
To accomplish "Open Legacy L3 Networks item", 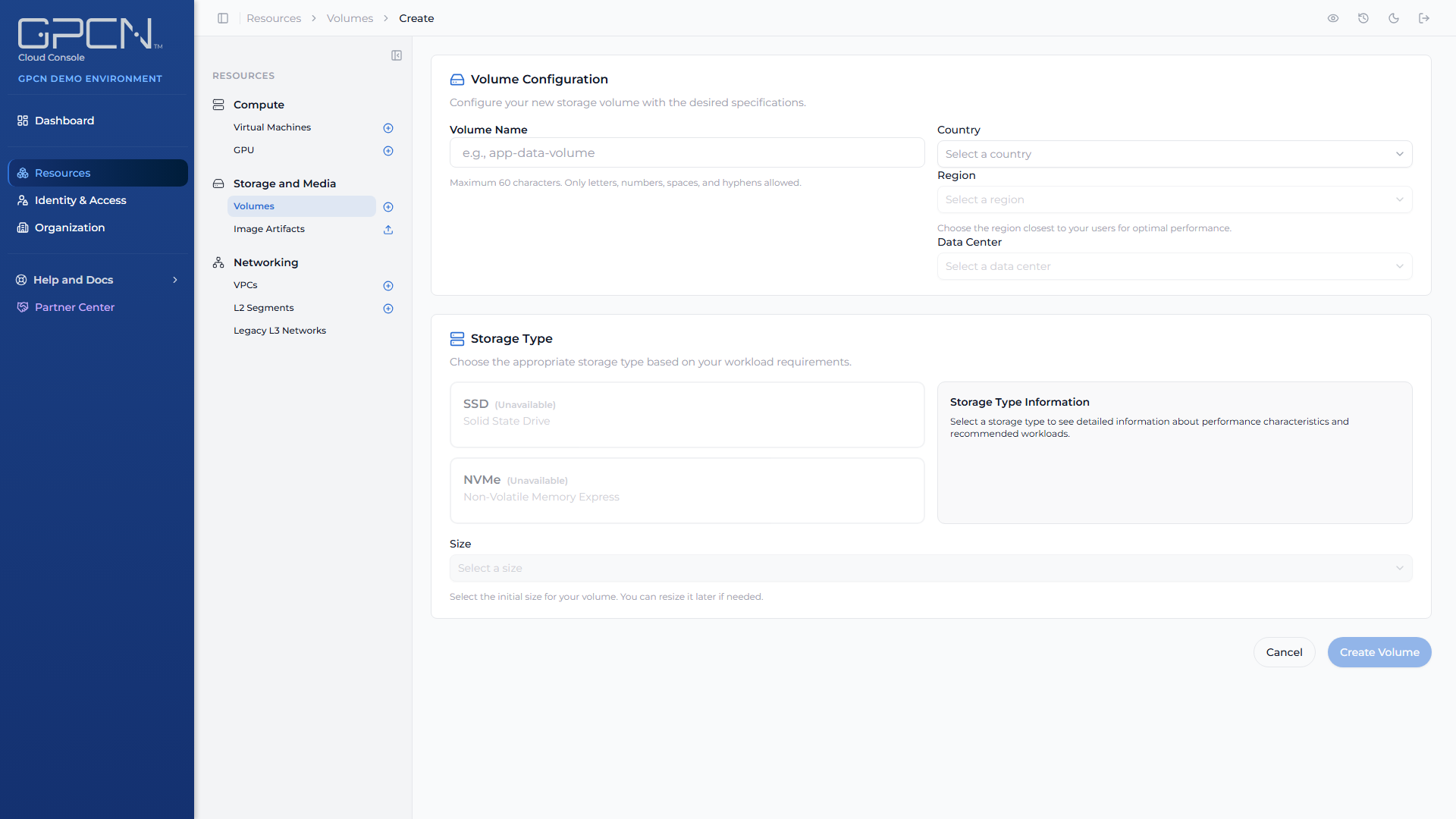I will pos(280,331).
